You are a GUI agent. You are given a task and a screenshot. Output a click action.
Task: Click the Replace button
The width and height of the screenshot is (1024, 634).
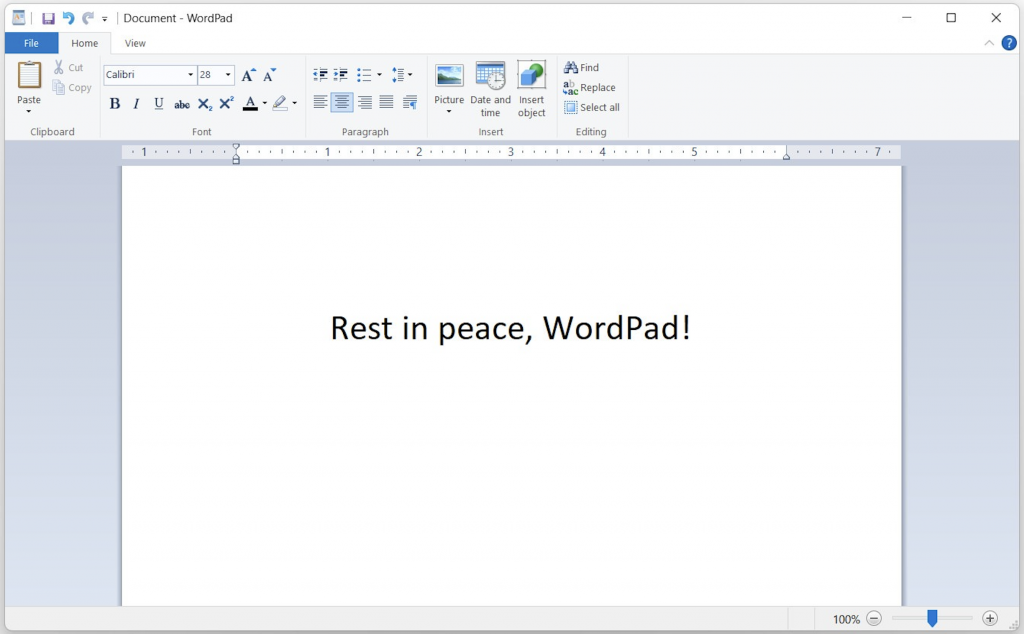590,88
